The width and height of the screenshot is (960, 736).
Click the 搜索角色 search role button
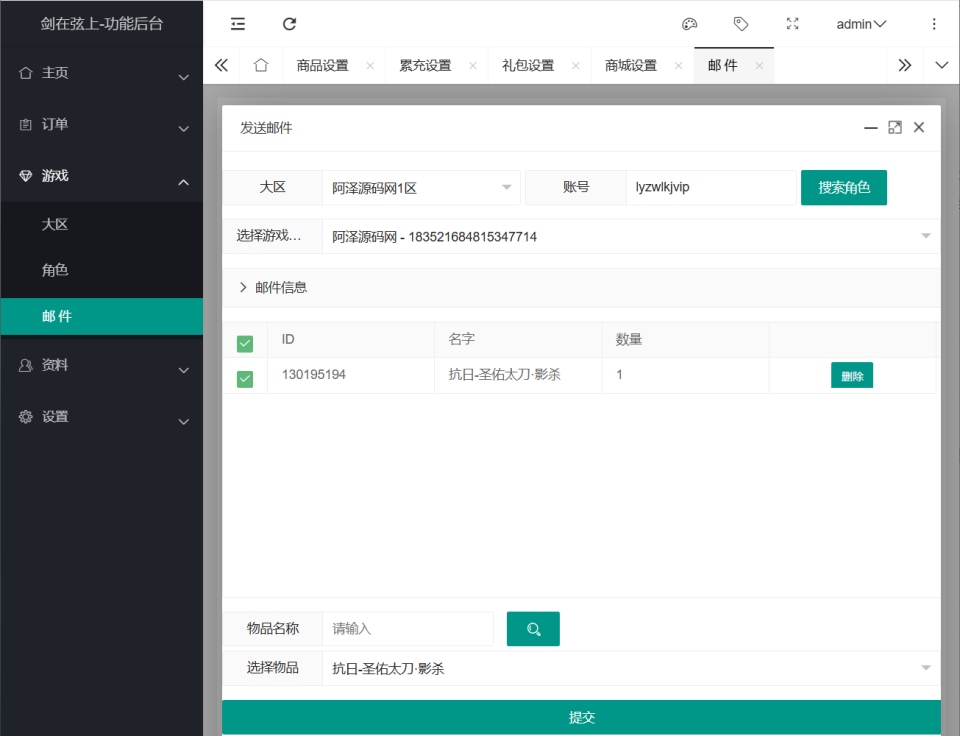[843, 187]
